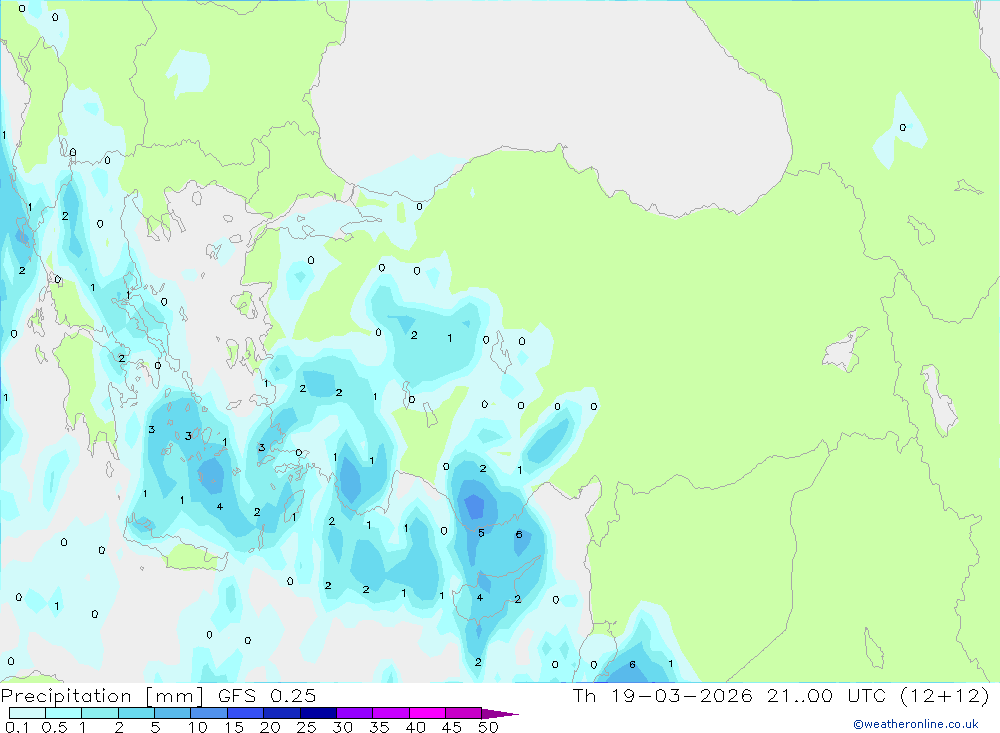The height and width of the screenshot is (733, 1000).
Task: Click the map value '5' north of Cyprus
Action: tap(482, 533)
